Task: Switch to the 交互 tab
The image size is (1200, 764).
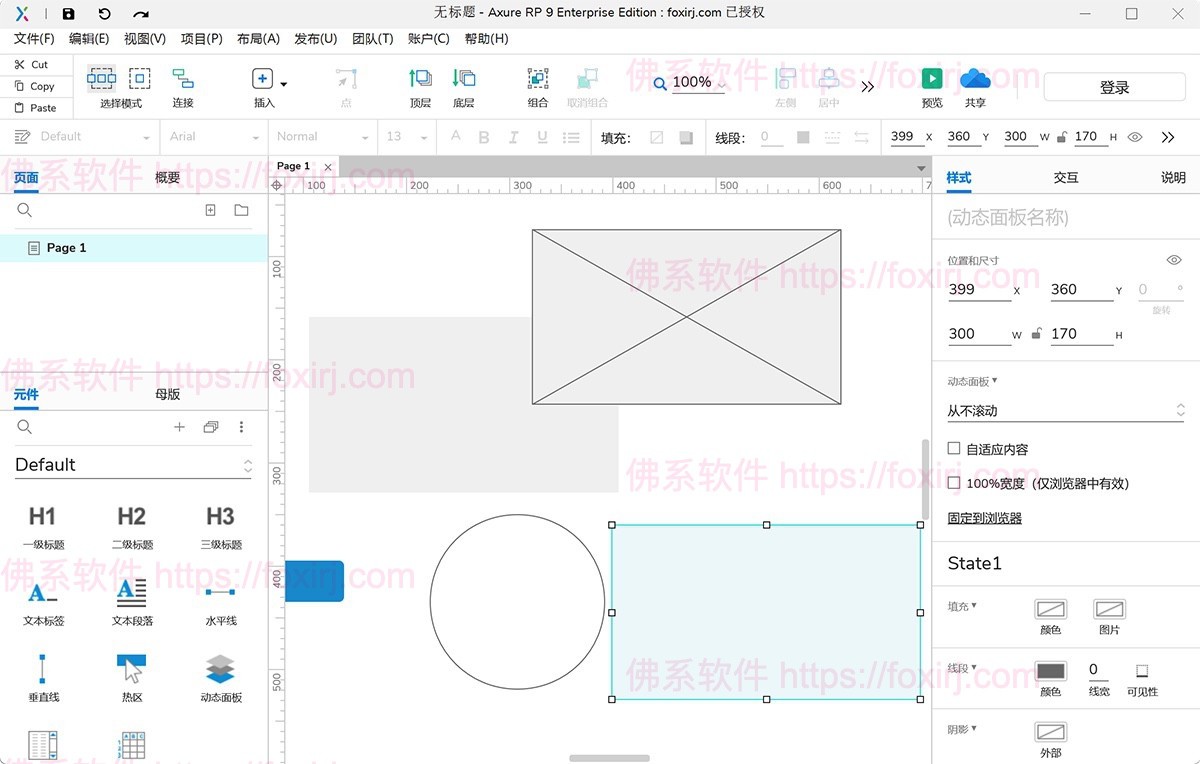Action: (1066, 177)
